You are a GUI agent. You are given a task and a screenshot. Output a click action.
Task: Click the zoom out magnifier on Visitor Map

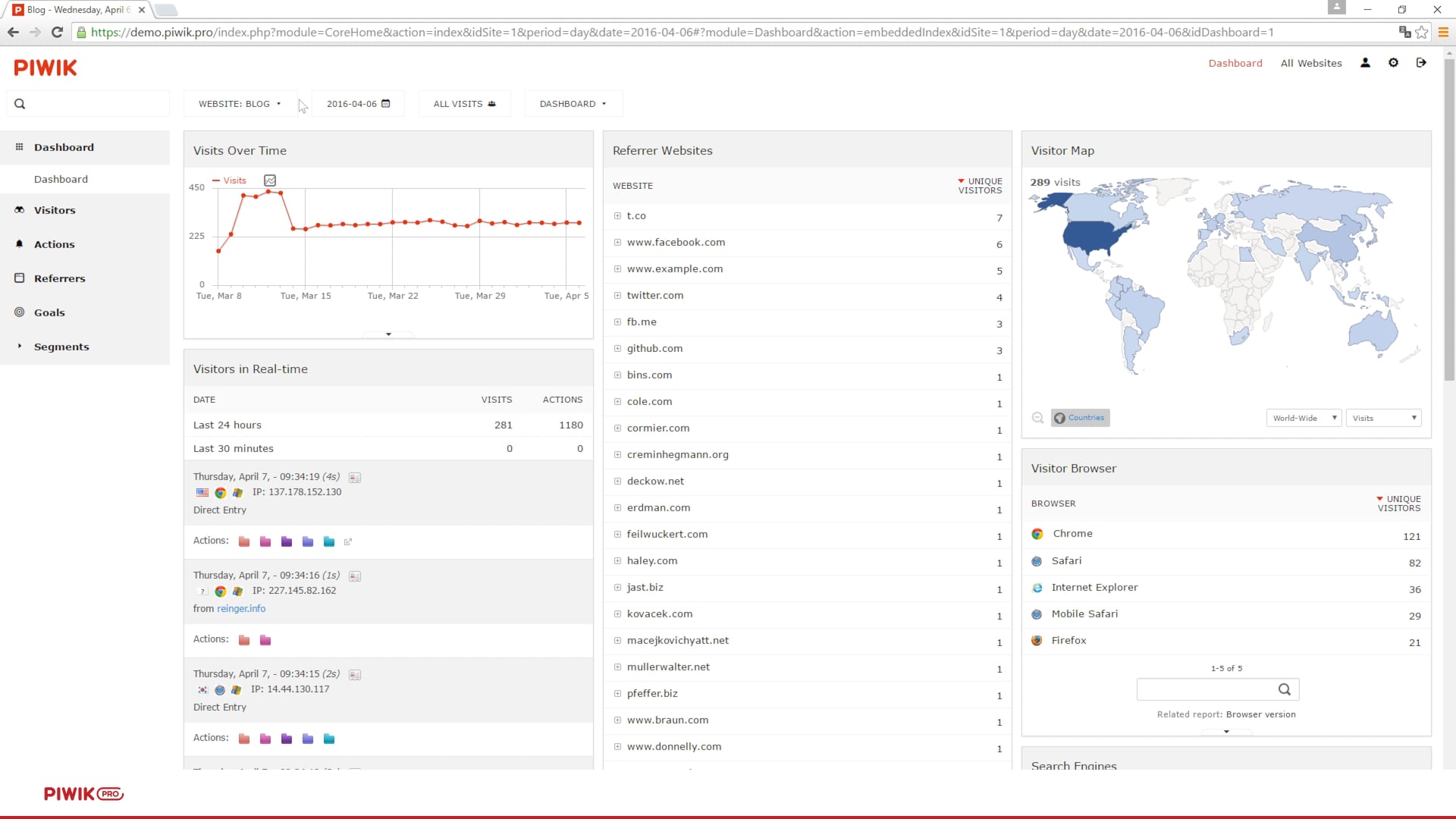pyautogui.click(x=1037, y=418)
